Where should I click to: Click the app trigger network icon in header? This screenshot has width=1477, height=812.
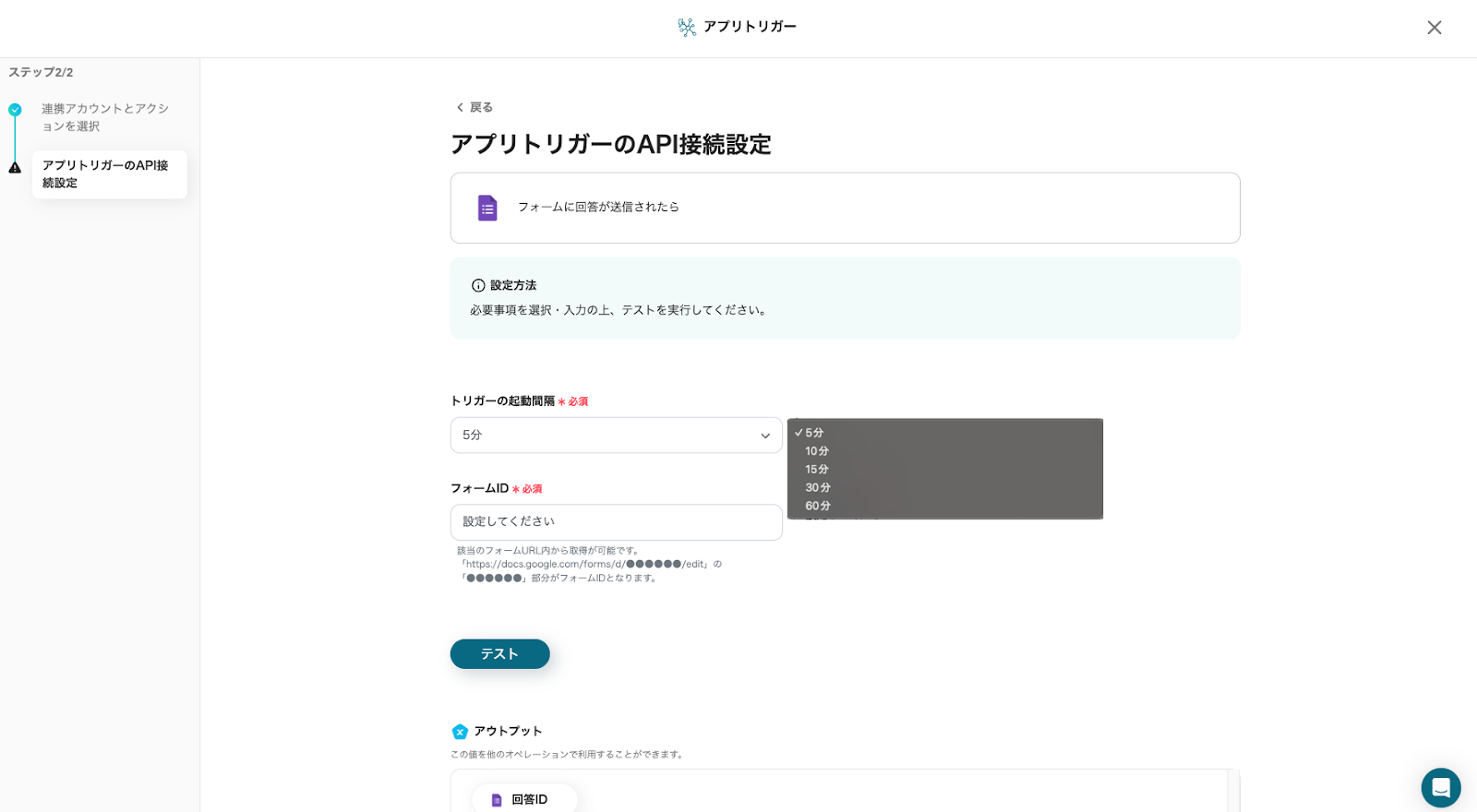[x=687, y=28]
